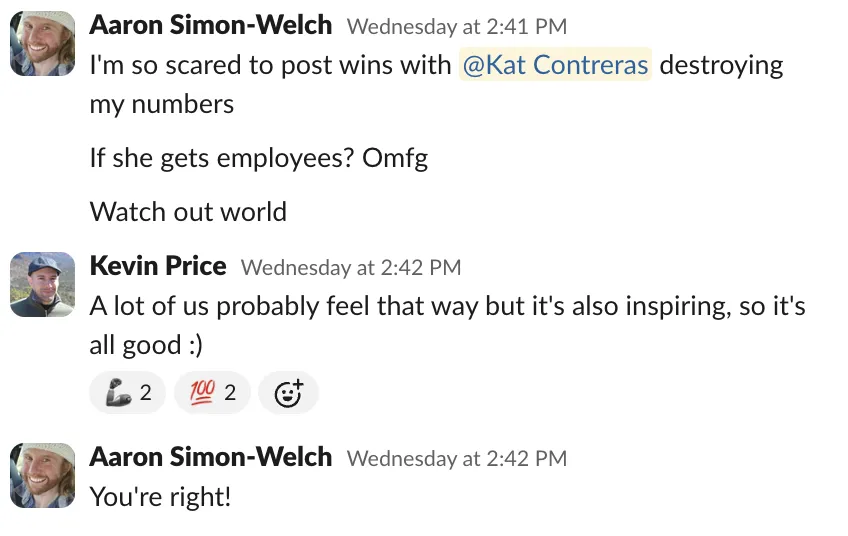Click Aaron Simon-Welch name above "You're right!"
The image size is (848, 536).
click(210, 457)
